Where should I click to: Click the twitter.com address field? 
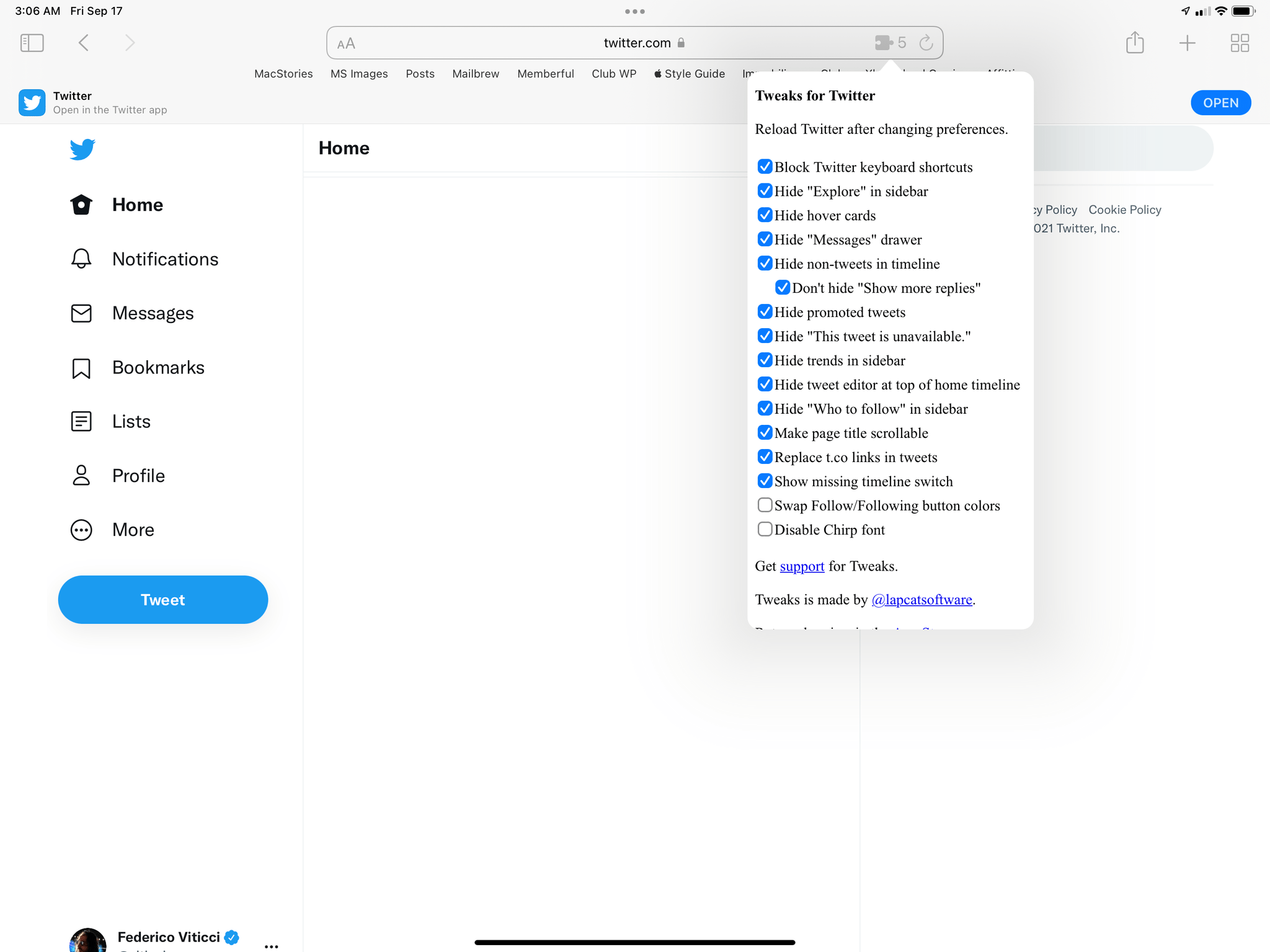634,43
